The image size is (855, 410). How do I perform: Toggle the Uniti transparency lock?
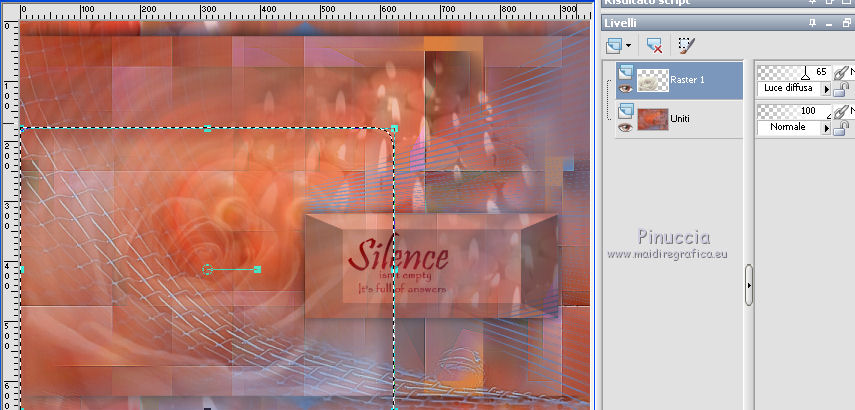(x=841, y=128)
